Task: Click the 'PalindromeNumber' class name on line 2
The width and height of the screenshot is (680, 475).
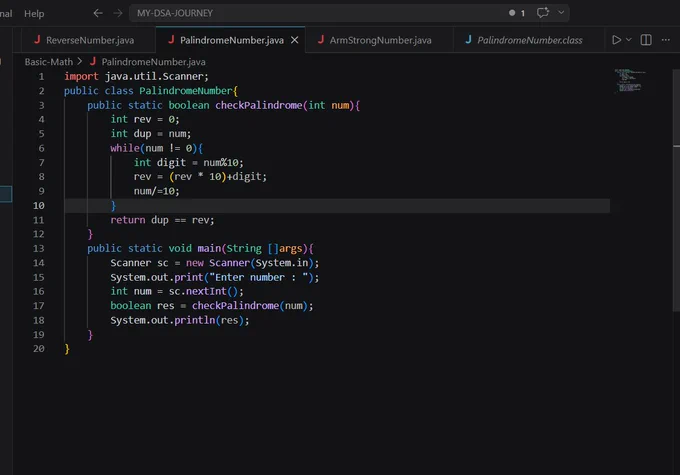Action: (x=186, y=91)
